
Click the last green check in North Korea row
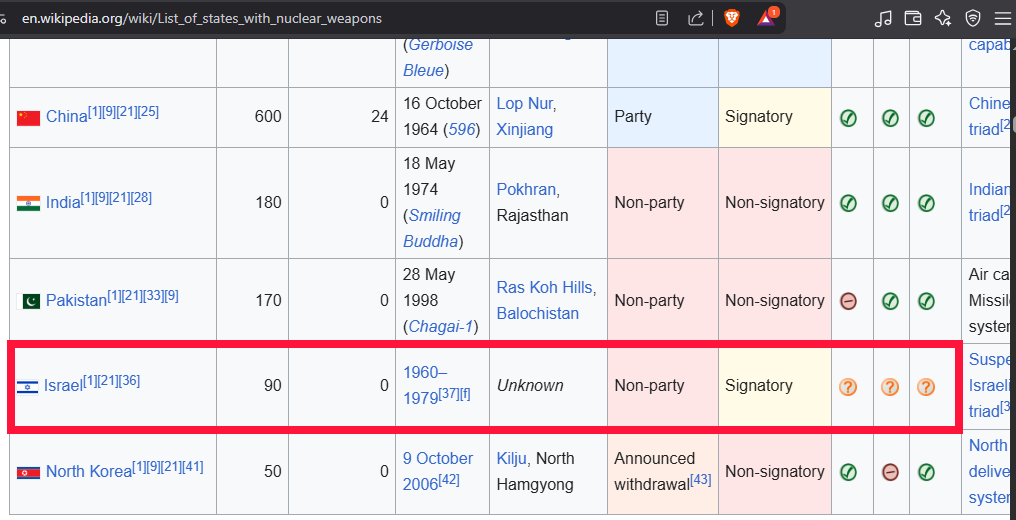tap(926, 472)
